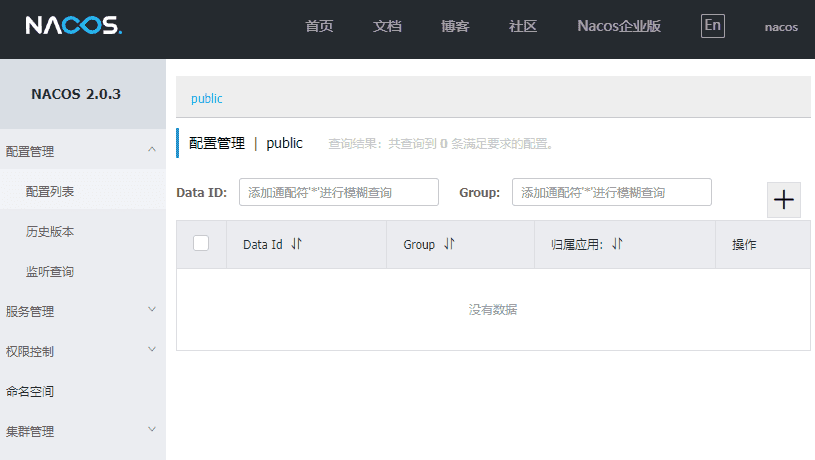Open the 文档 link in top navigation
Screen dimensions: 815x460
(x=387, y=27)
